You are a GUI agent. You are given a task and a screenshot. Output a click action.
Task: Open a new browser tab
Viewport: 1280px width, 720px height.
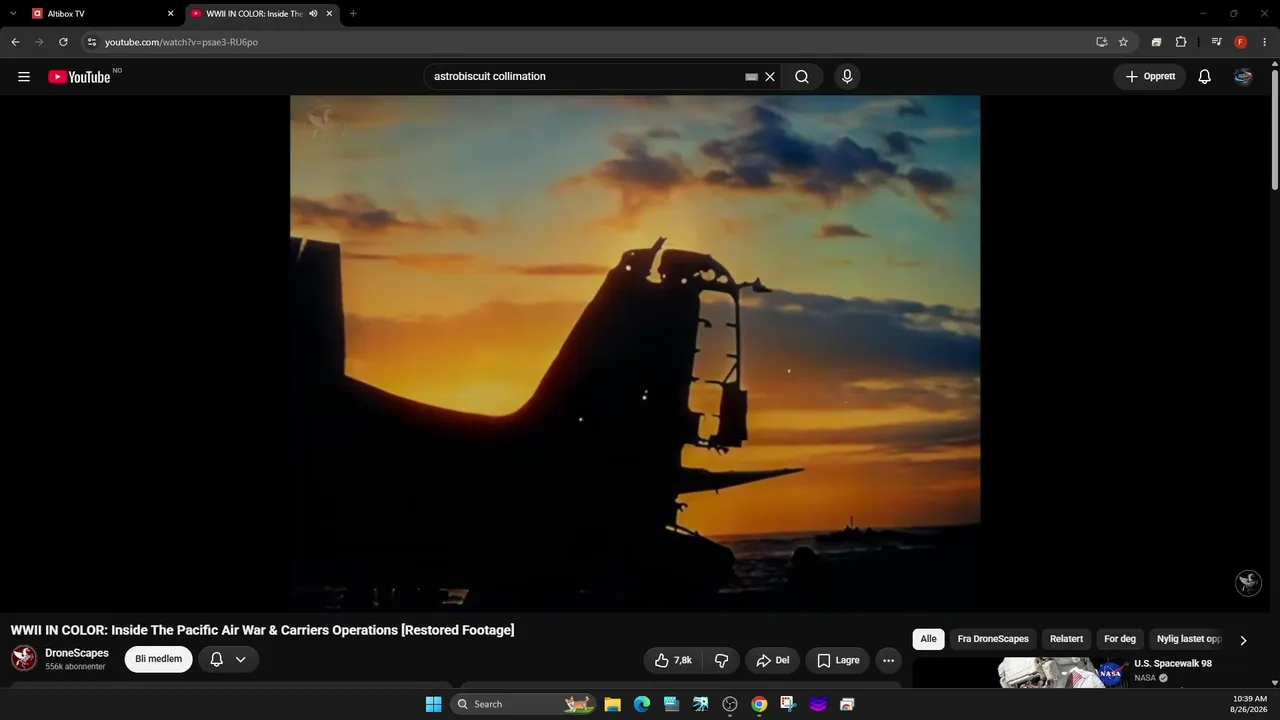pos(353,14)
